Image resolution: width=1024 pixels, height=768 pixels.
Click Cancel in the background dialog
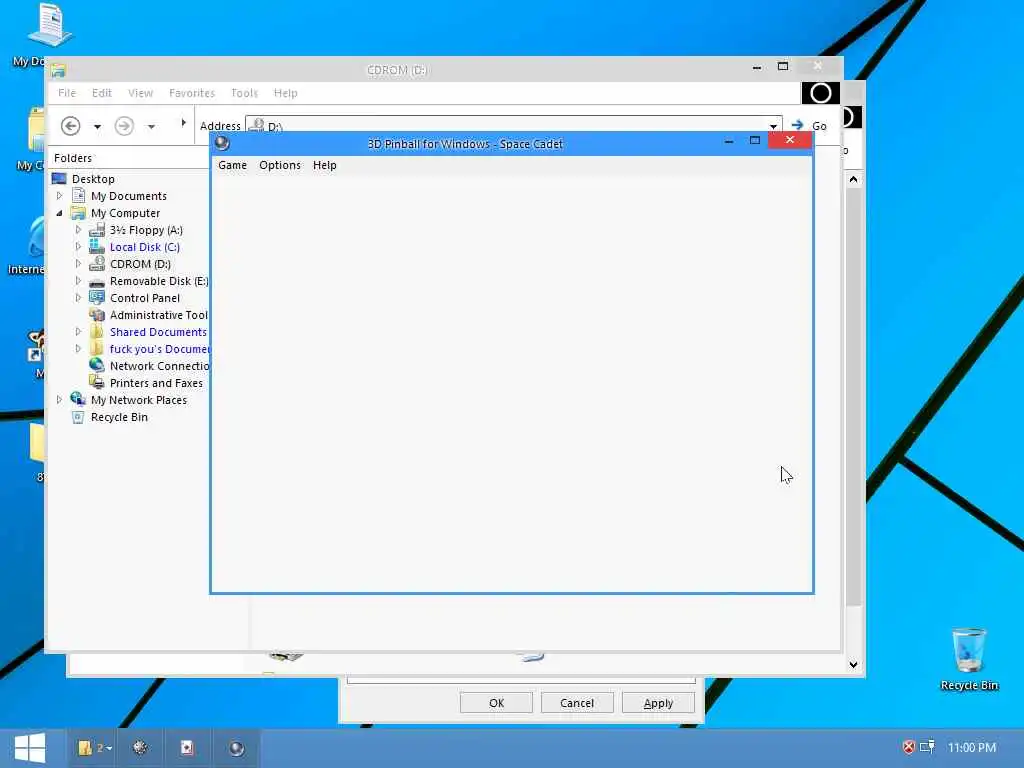coord(577,703)
